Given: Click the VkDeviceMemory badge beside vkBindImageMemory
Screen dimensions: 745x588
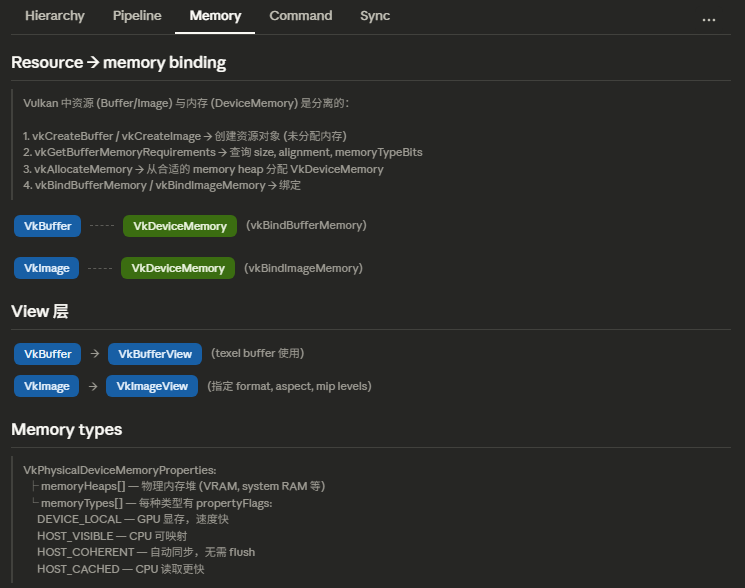Looking at the screenshot, I should (x=178, y=268).
